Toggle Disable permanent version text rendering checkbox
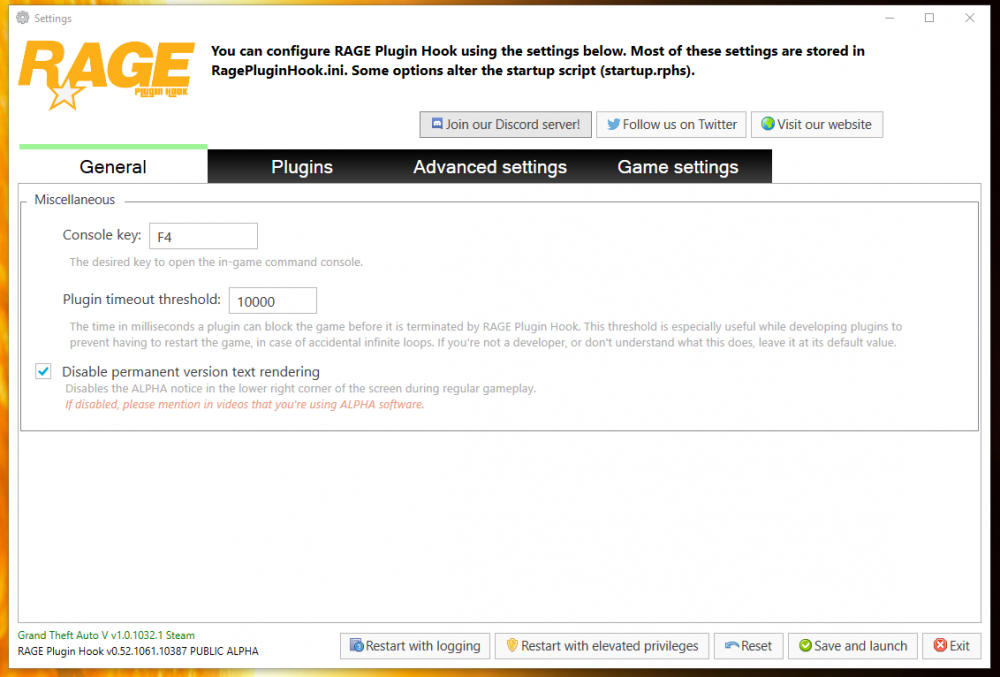This screenshot has height=677, width=1000. tap(43, 371)
